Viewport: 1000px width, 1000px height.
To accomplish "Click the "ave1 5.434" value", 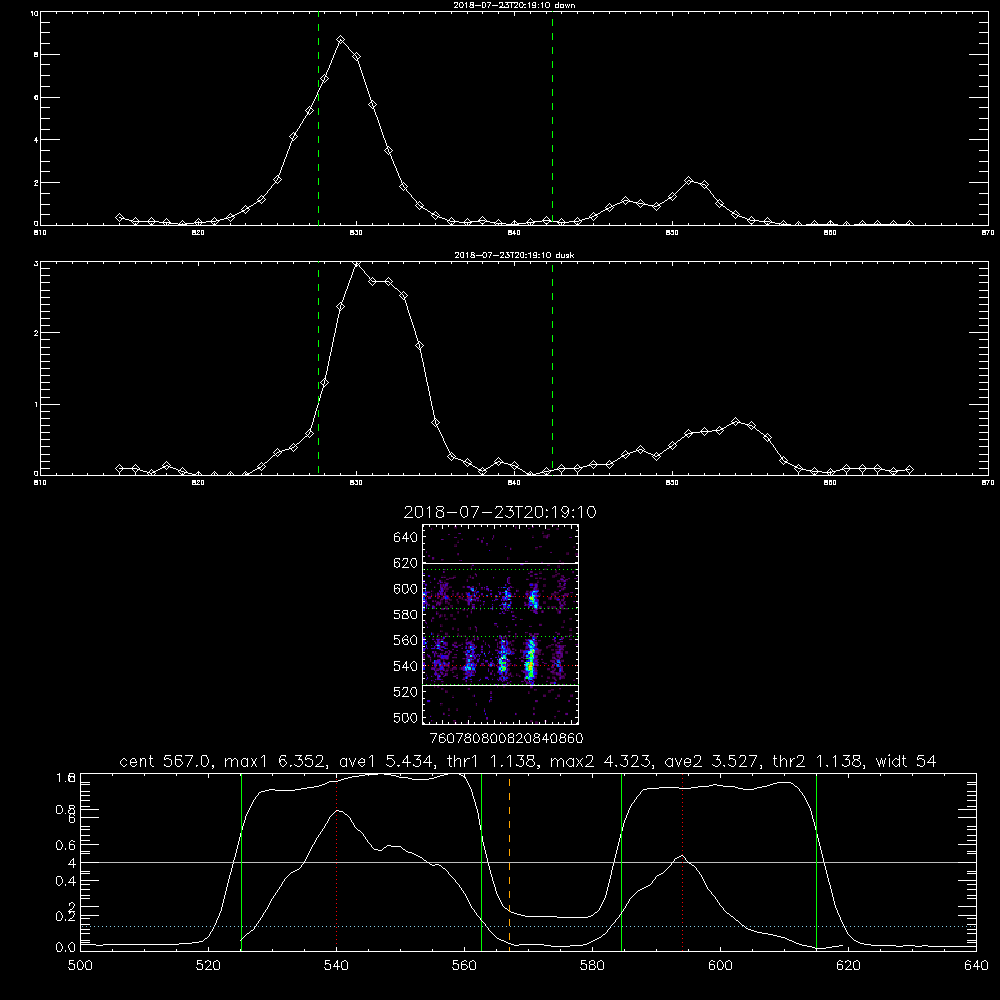I will coord(389,761).
